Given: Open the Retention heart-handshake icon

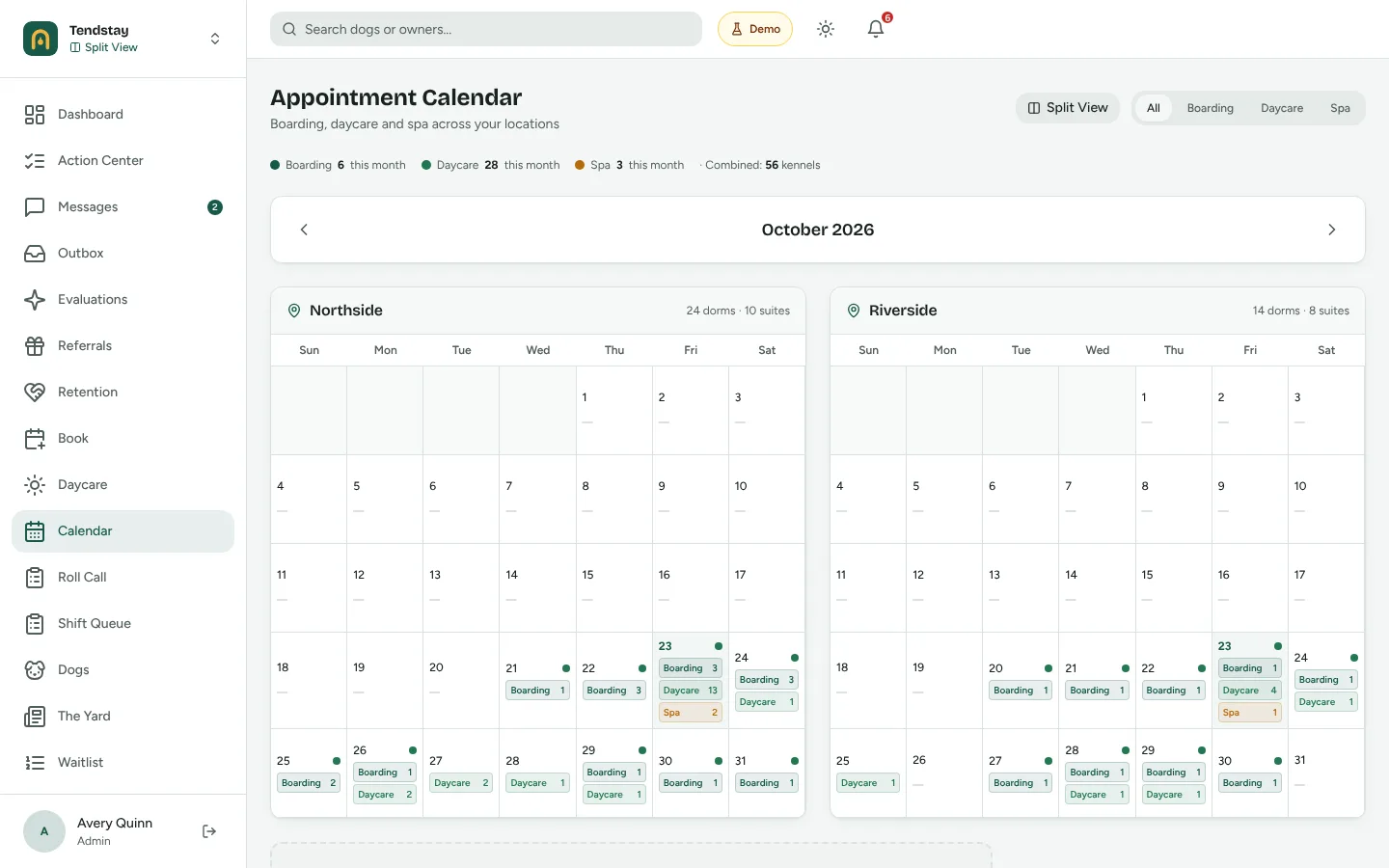Looking at the screenshot, I should point(35,393).
